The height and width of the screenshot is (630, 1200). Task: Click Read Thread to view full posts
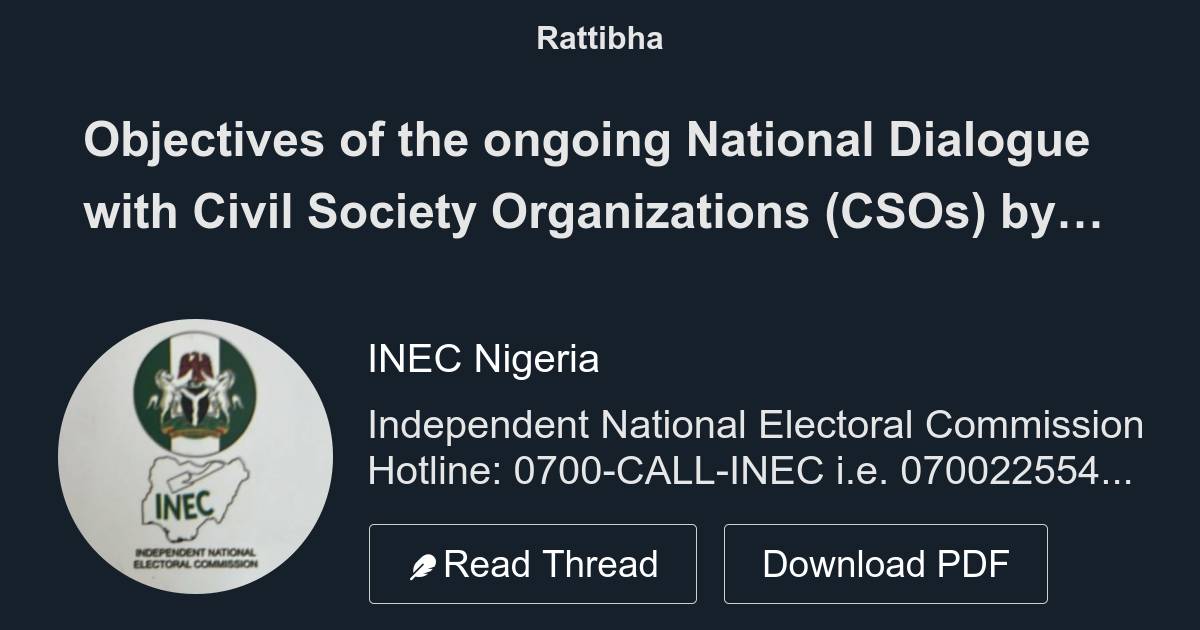click(533, 562)
